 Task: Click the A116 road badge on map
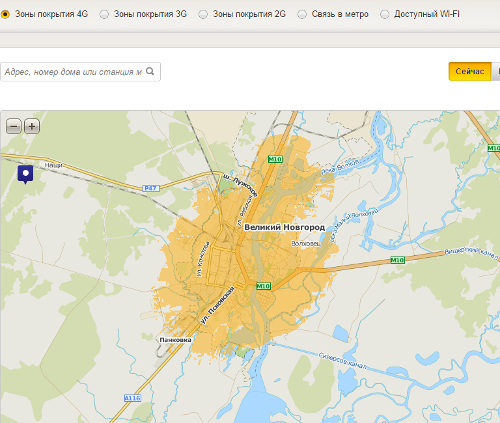coord(132,398)
